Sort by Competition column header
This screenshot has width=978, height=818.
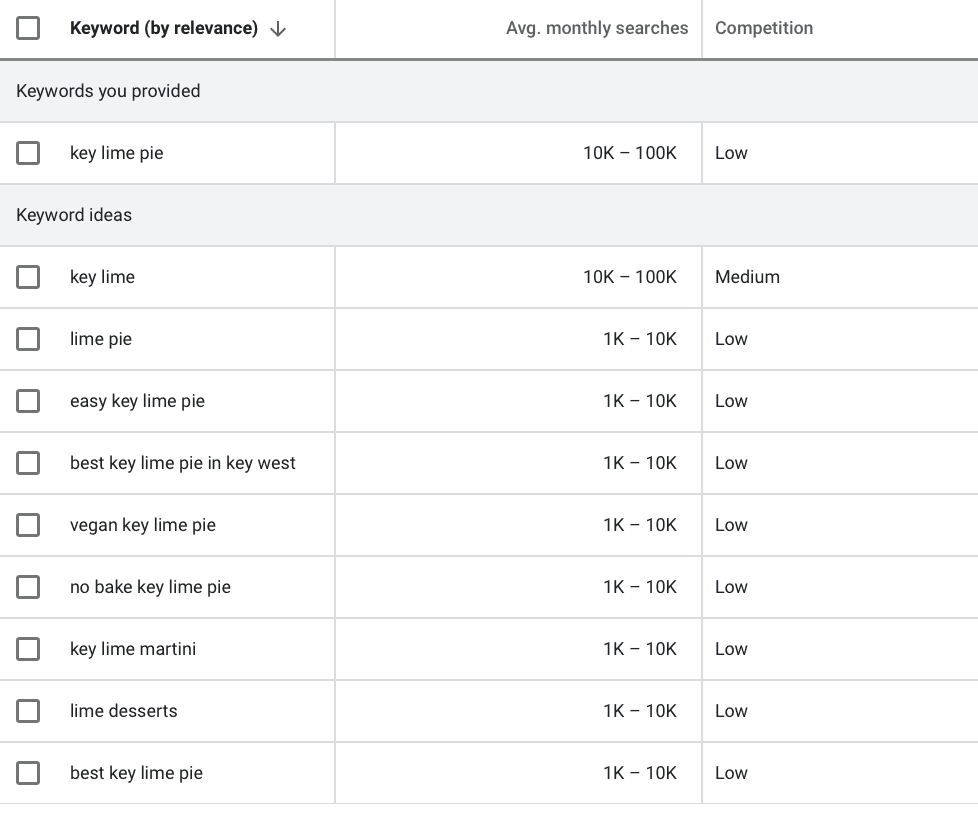tap(764, 28)
